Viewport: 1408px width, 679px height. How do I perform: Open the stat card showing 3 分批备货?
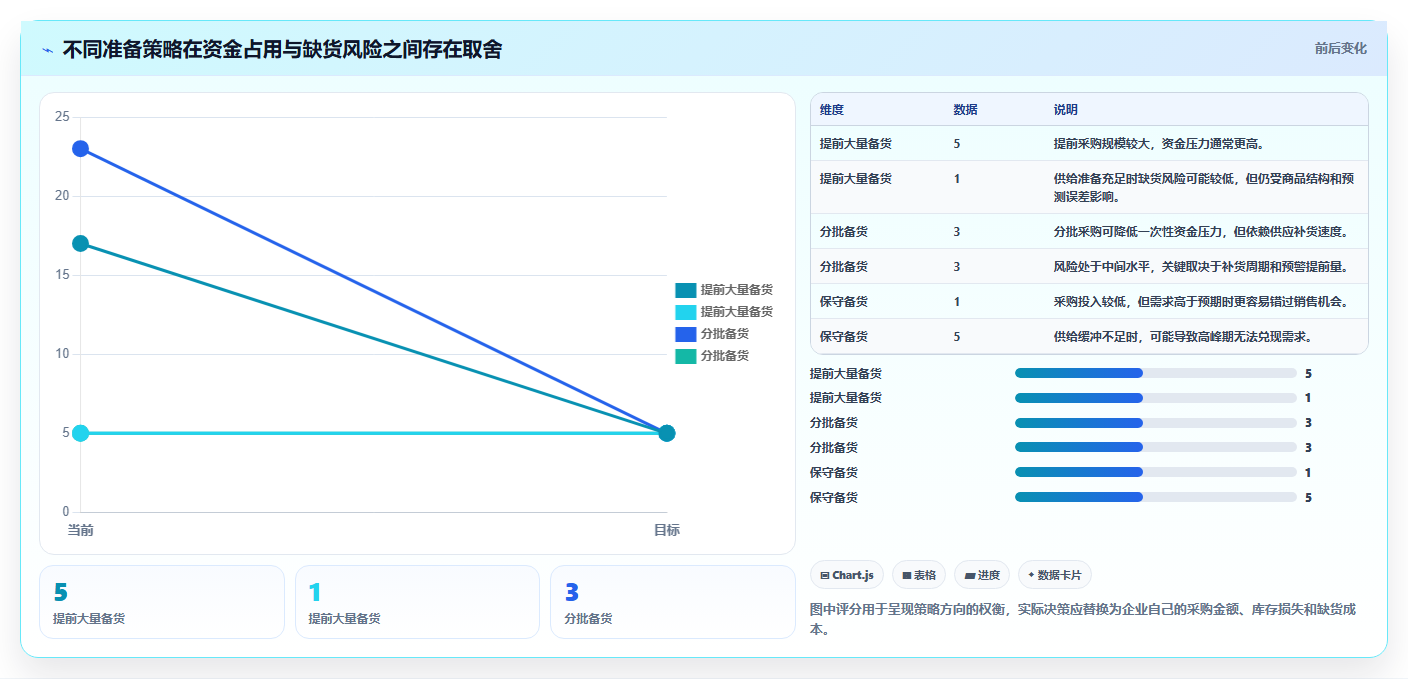coord(672,602)
